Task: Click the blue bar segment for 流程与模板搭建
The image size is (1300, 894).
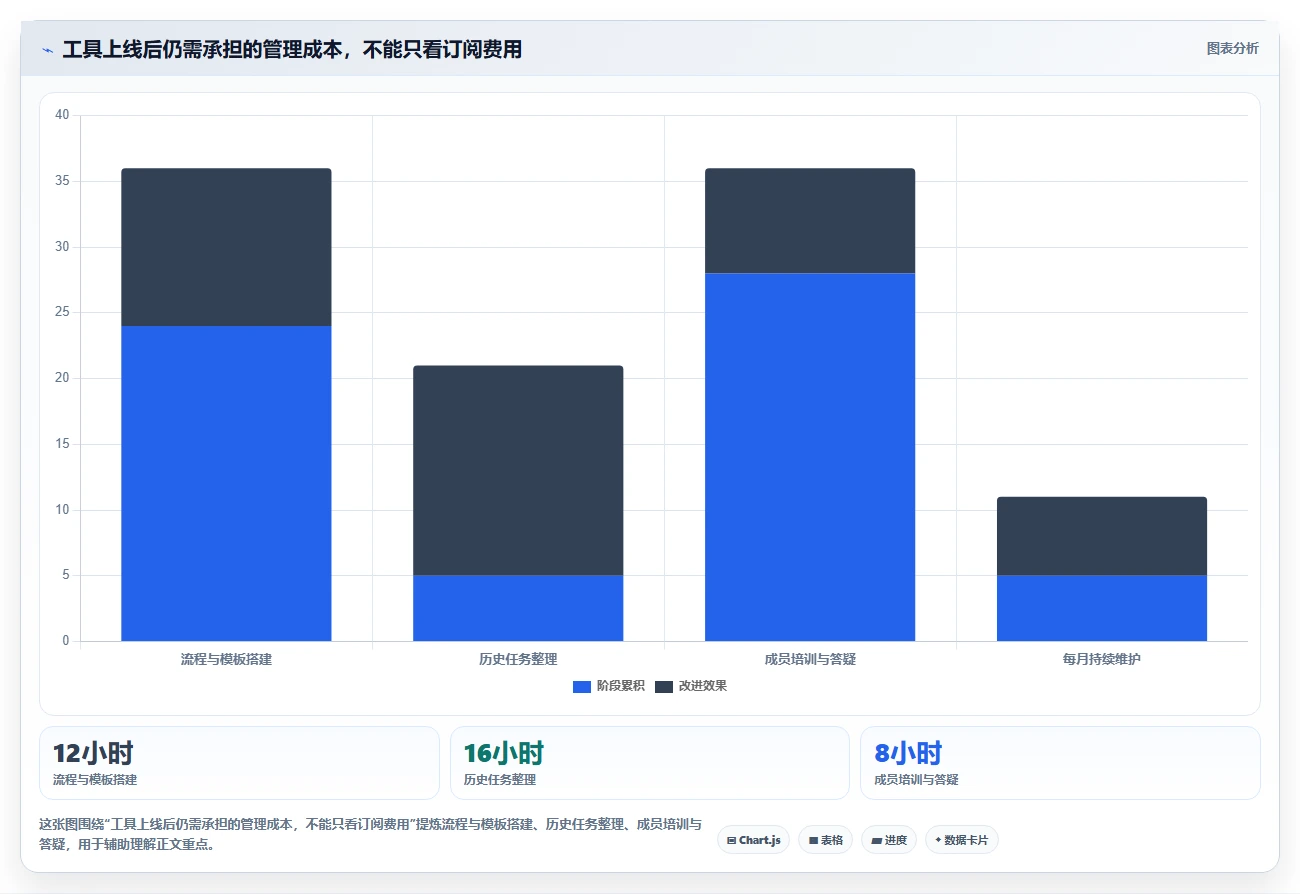Action: 226,483
